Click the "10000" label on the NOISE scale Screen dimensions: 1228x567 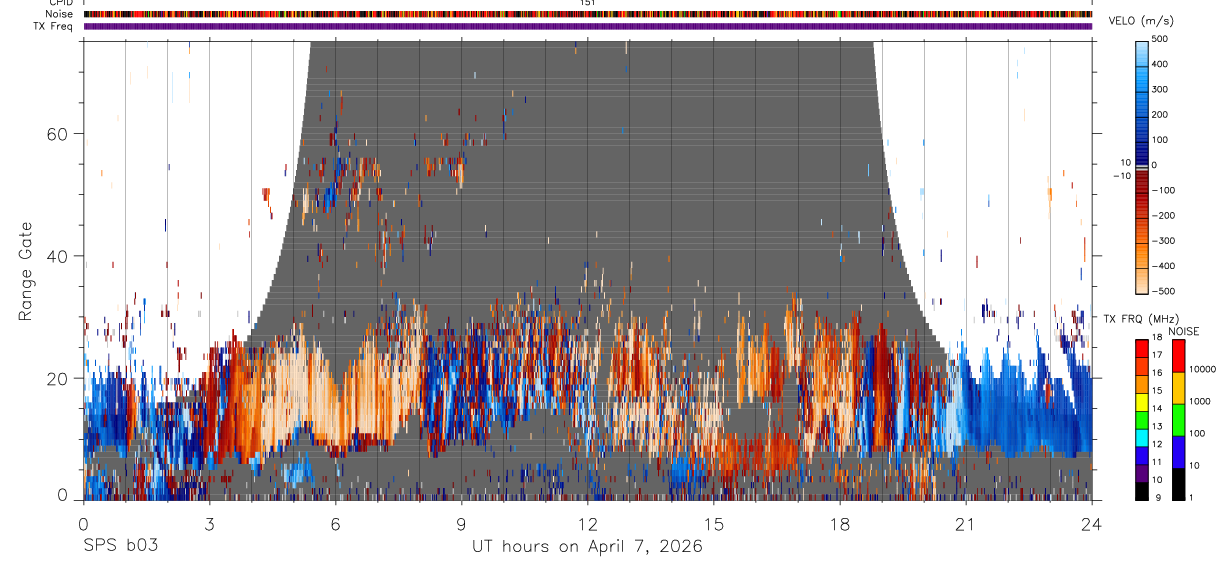[x=1202, y=370]
